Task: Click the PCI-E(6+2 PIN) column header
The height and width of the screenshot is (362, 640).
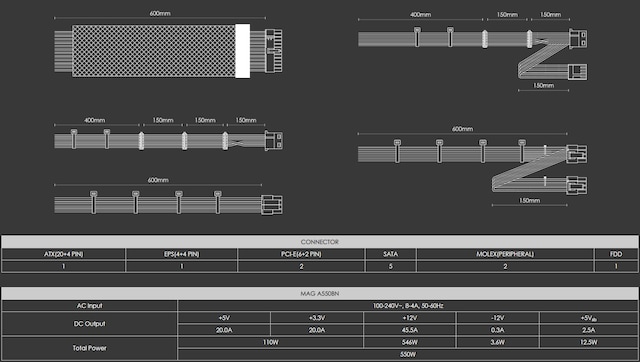Action: [x=301, y=254]
